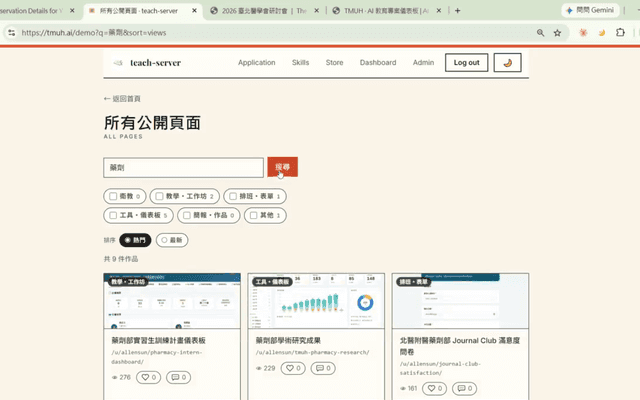
Task: Toggle the 簡報・作品 category checkbox
Action: point(187,215)
